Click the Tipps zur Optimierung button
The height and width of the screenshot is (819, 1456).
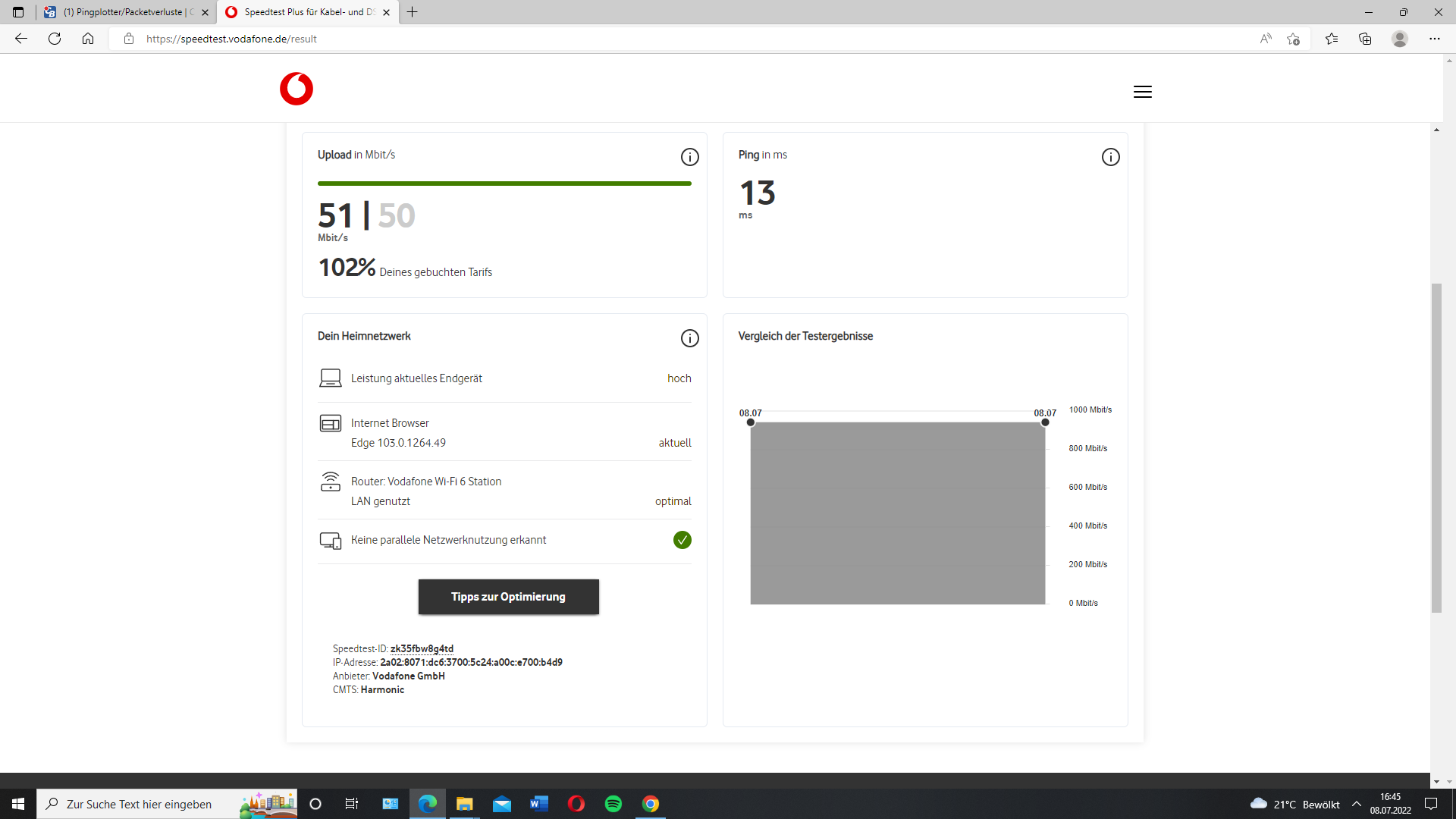(508, 597)
